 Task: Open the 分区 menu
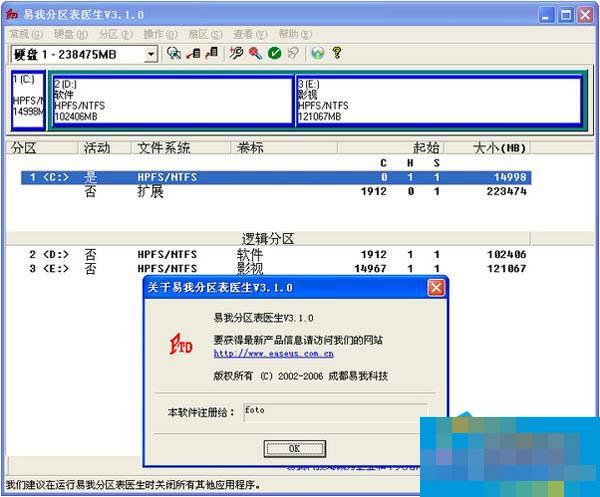coord(116,34)
